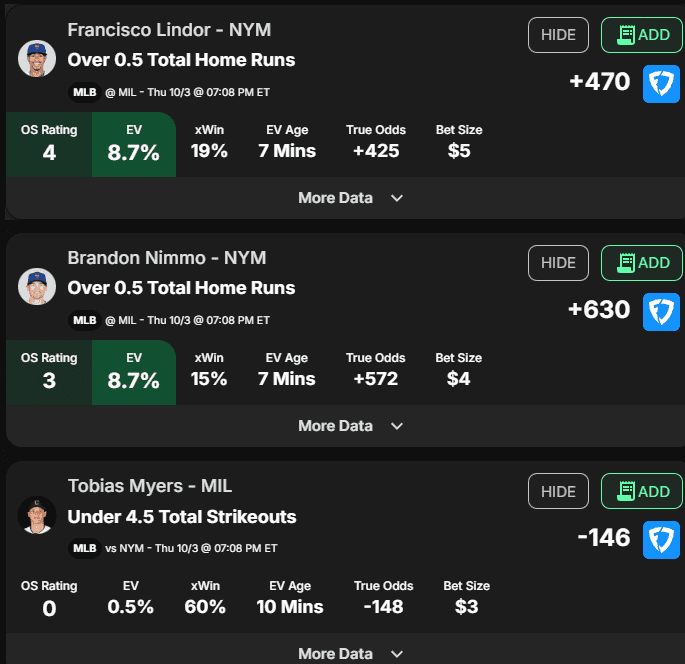
Task: Select the +470 odds for Lindor
Action: [x=600, y=82]
